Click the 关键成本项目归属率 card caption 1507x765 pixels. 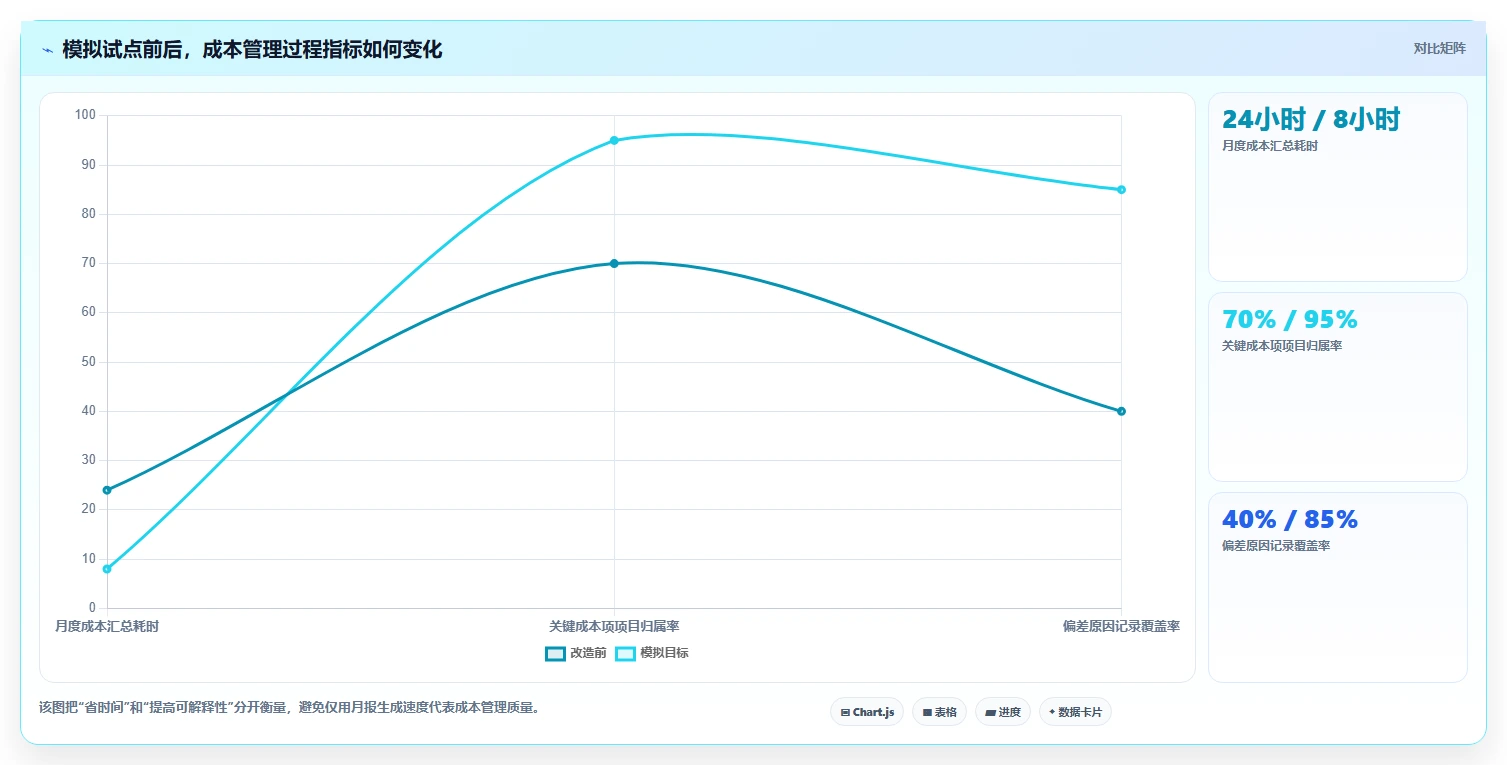point(1282,346)
